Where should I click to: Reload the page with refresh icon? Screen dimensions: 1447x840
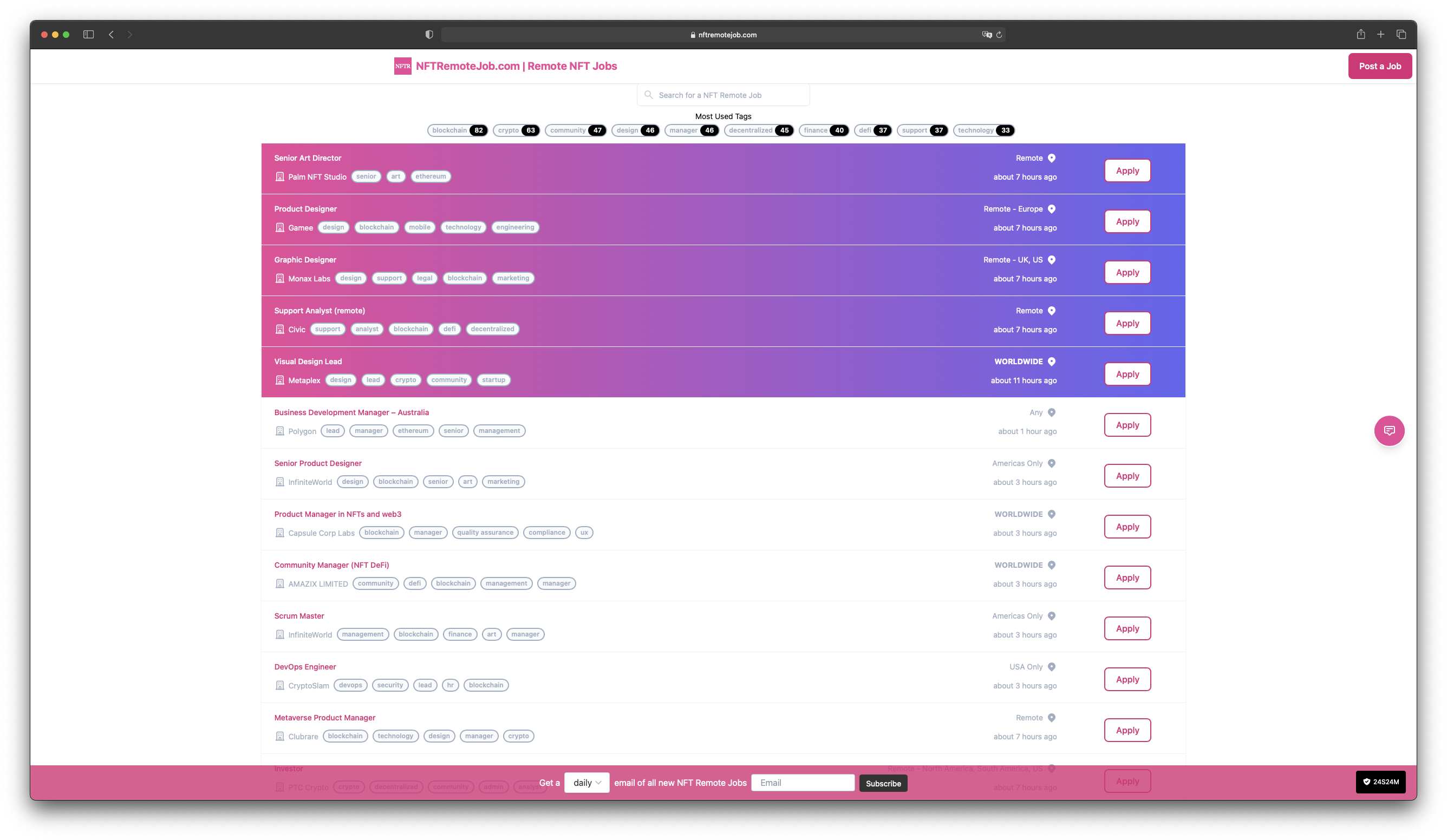pos(999,35)
